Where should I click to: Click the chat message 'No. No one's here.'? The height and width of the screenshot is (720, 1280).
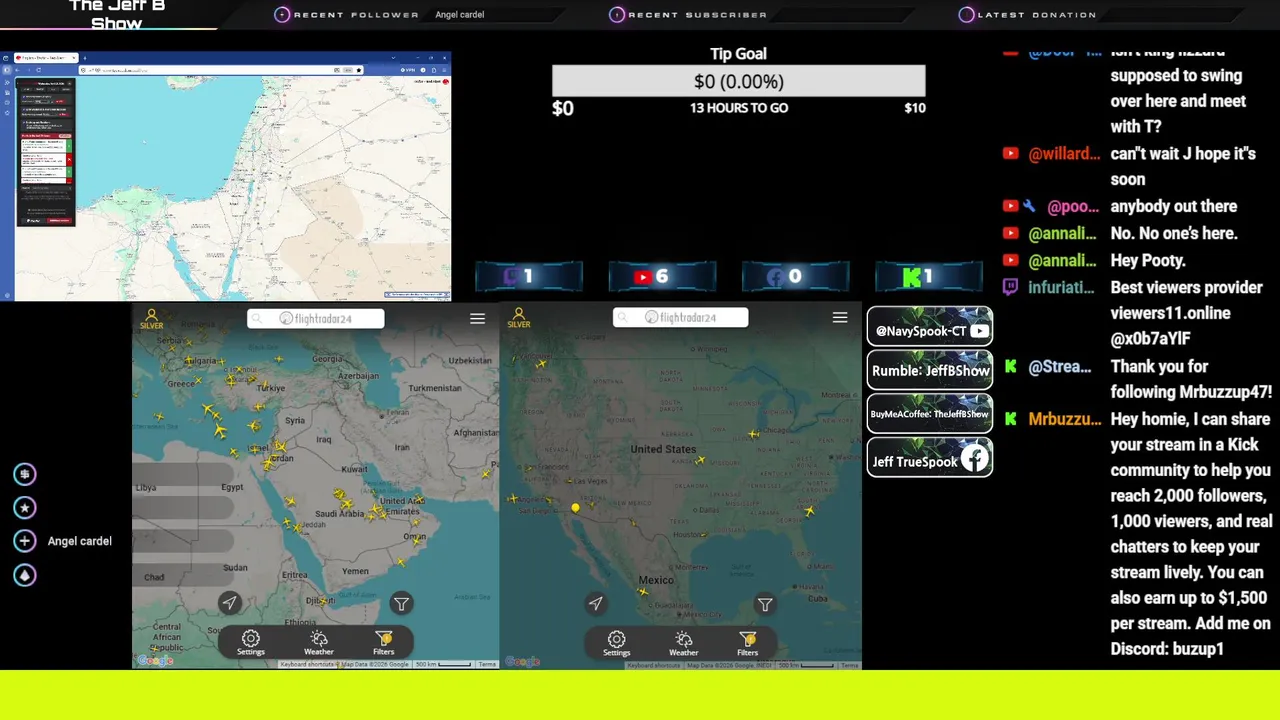(1174, 233)
